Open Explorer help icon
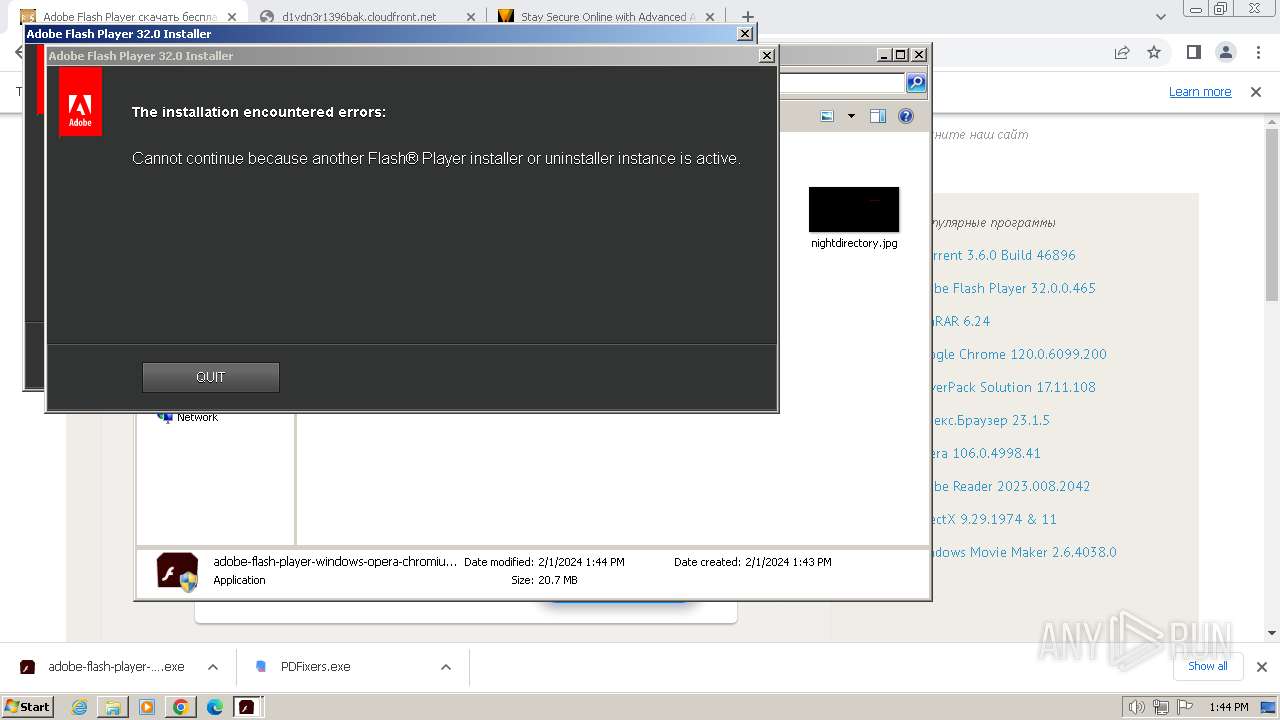 tap(906, 116)
